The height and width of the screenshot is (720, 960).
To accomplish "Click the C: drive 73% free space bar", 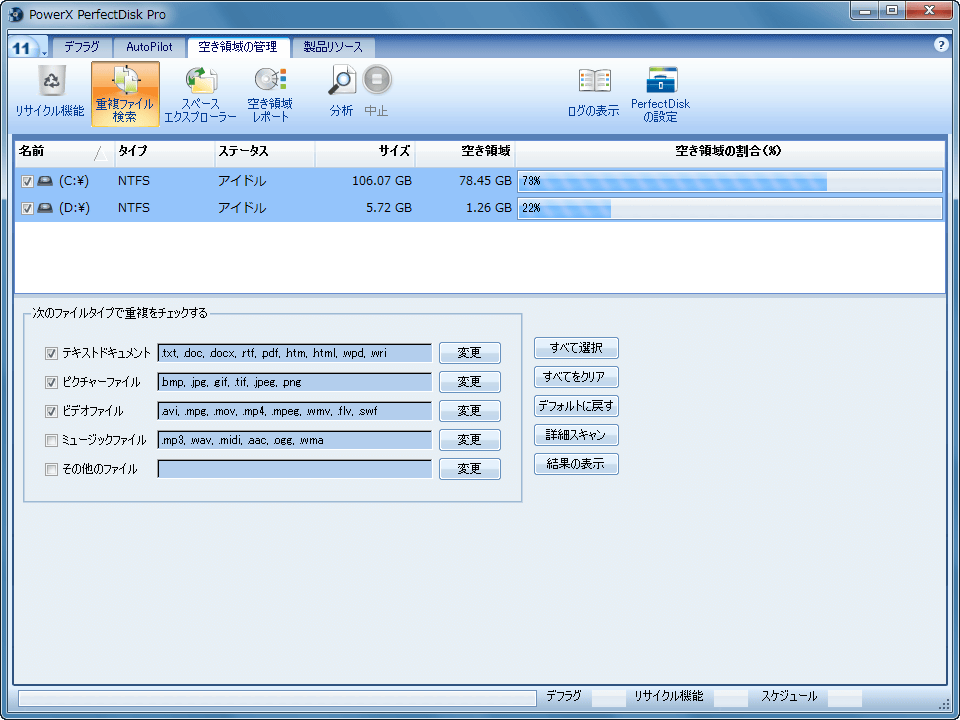I will (x=730, y=182).
